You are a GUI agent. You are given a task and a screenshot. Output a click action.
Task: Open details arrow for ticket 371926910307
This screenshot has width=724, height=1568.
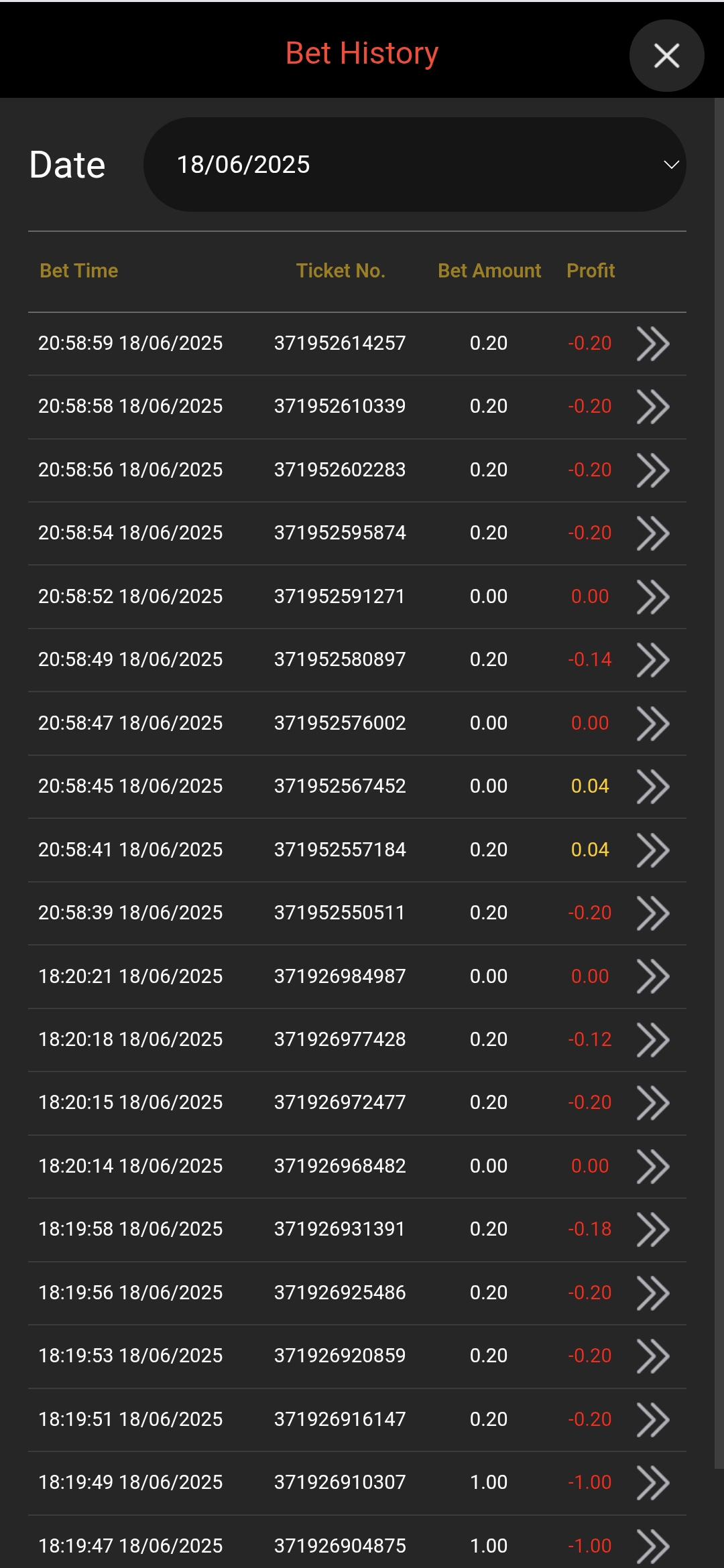click(653, 1483)
